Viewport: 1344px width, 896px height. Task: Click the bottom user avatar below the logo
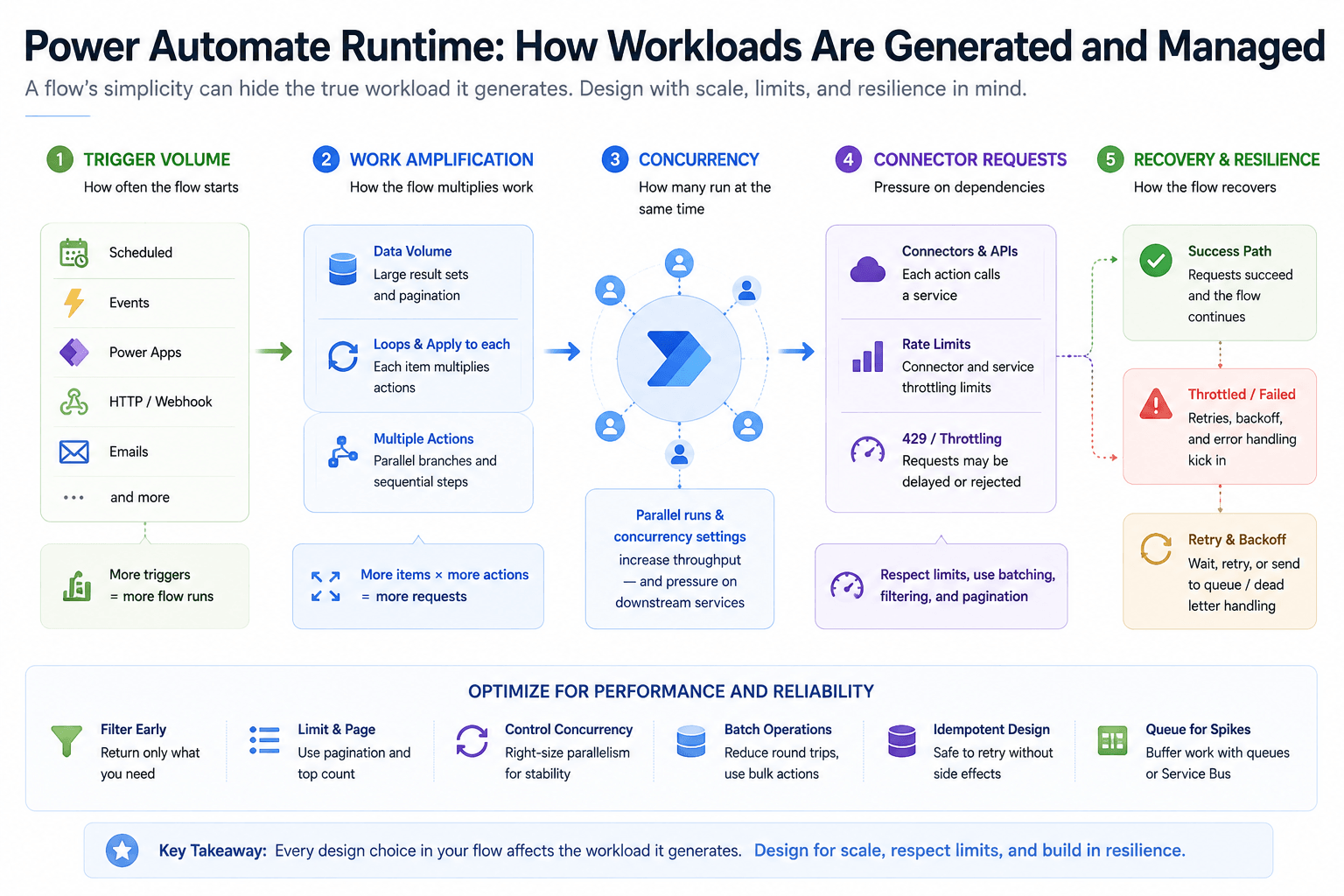[x=679, y=454]
